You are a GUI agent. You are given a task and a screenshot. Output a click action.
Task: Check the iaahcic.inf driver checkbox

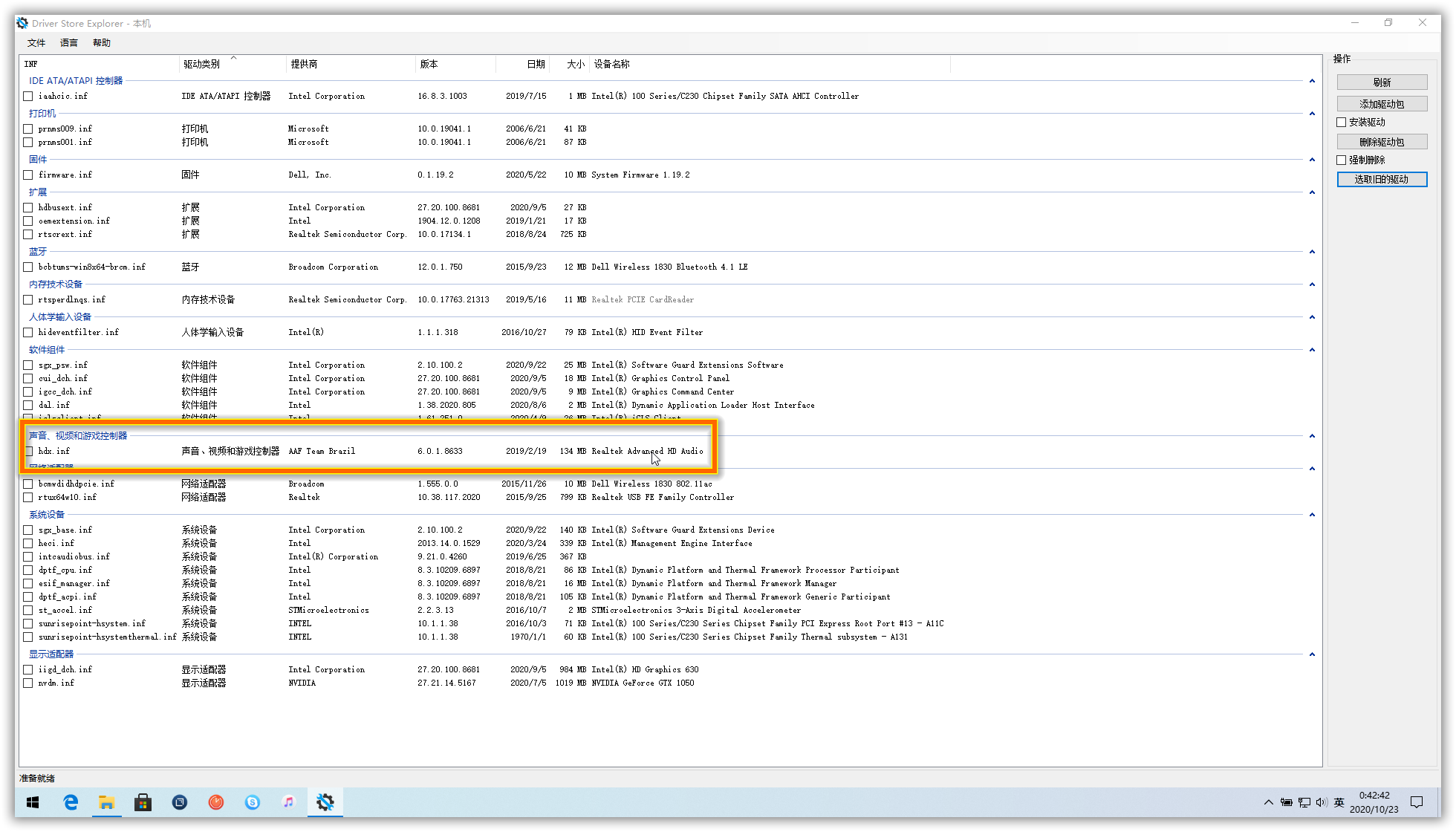[x=28, y=97]
